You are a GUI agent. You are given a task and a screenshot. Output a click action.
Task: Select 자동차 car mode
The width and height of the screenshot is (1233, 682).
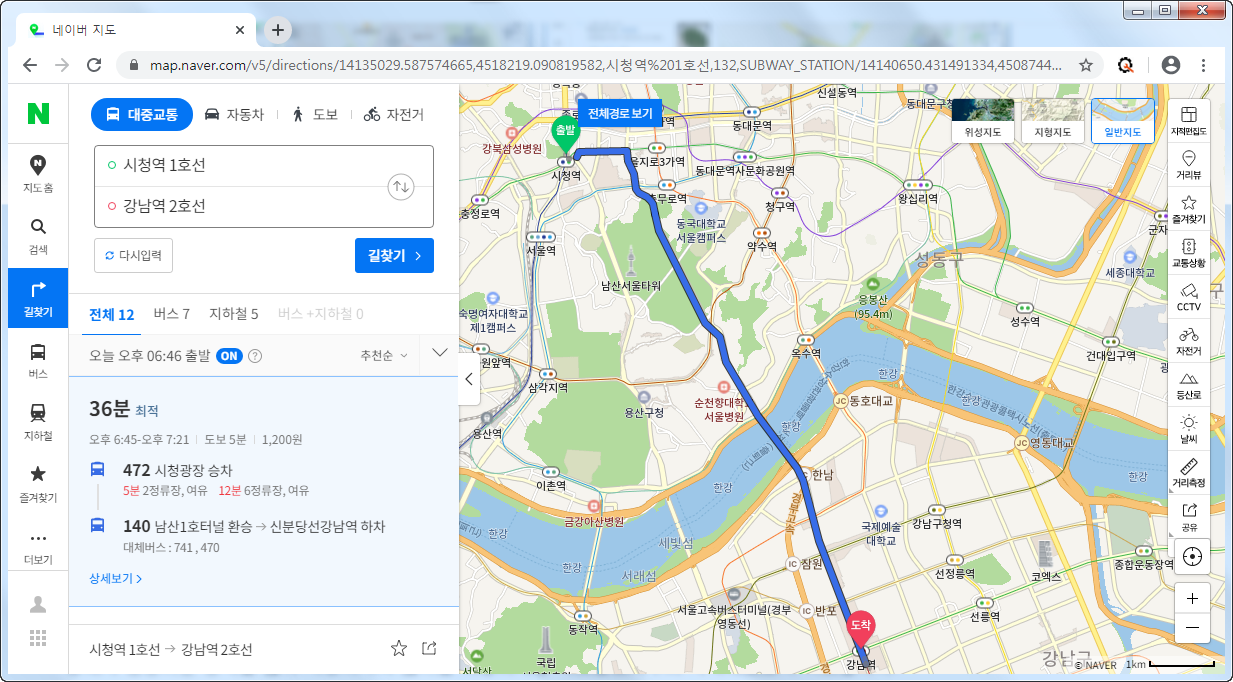tap(234, 114)
